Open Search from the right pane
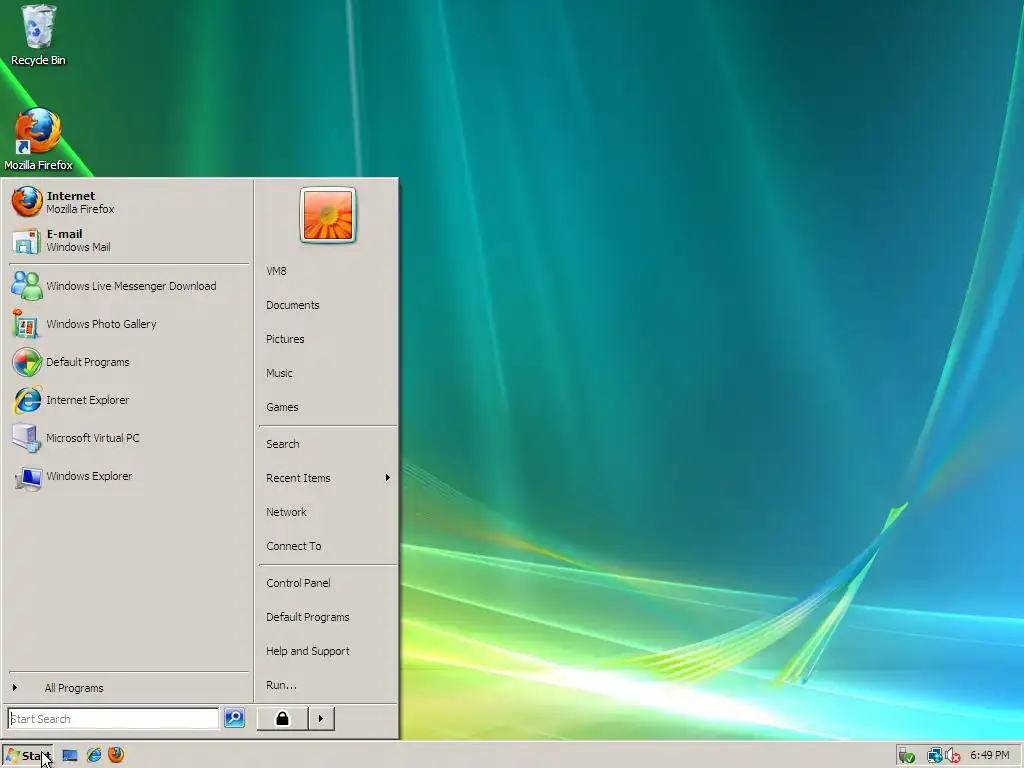 point(328,444)
